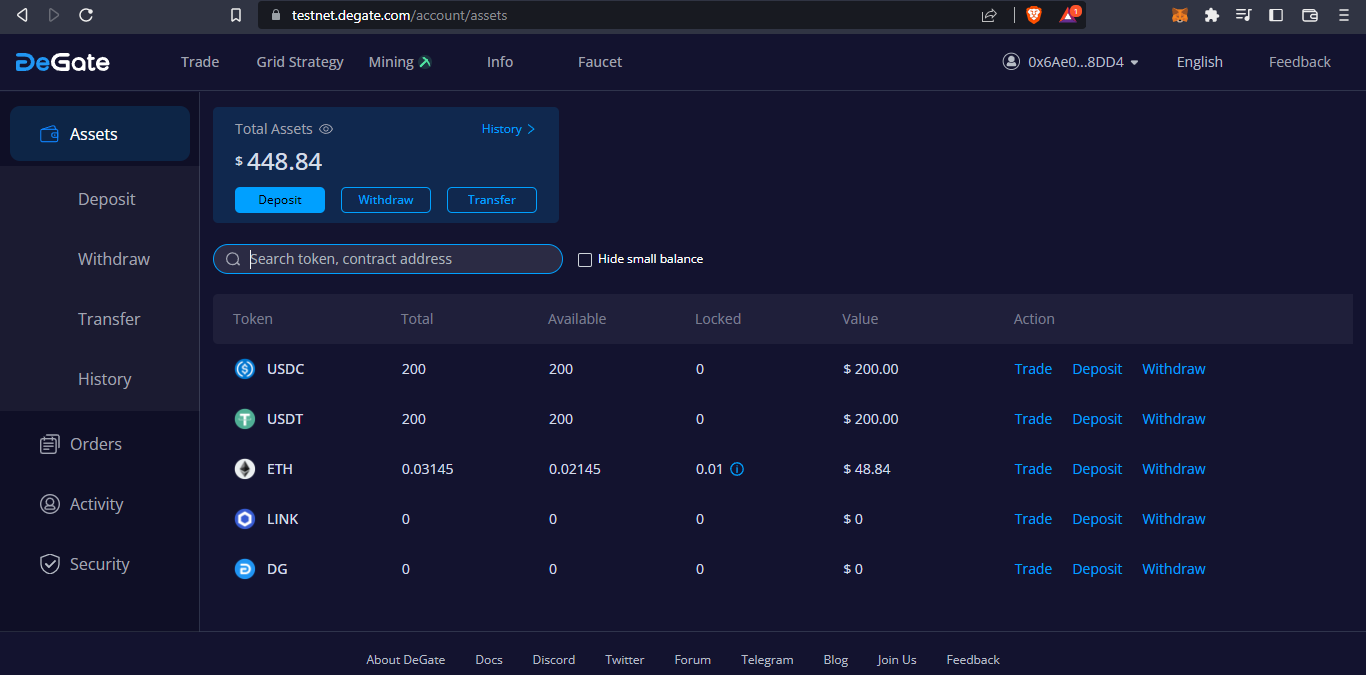Click the USDT token icon
This screenshot has height=675, width=1366.
[x=245, y=419]
